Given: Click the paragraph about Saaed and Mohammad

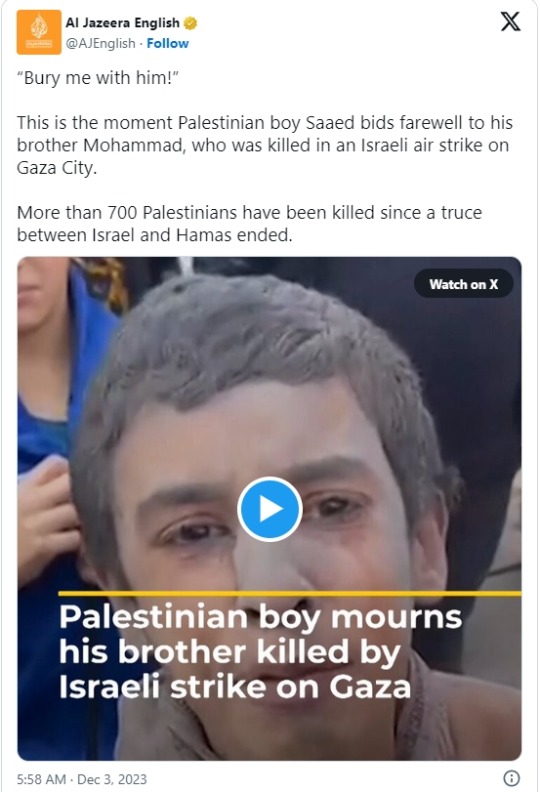Looking at the screenshot, I should point(265,145).
